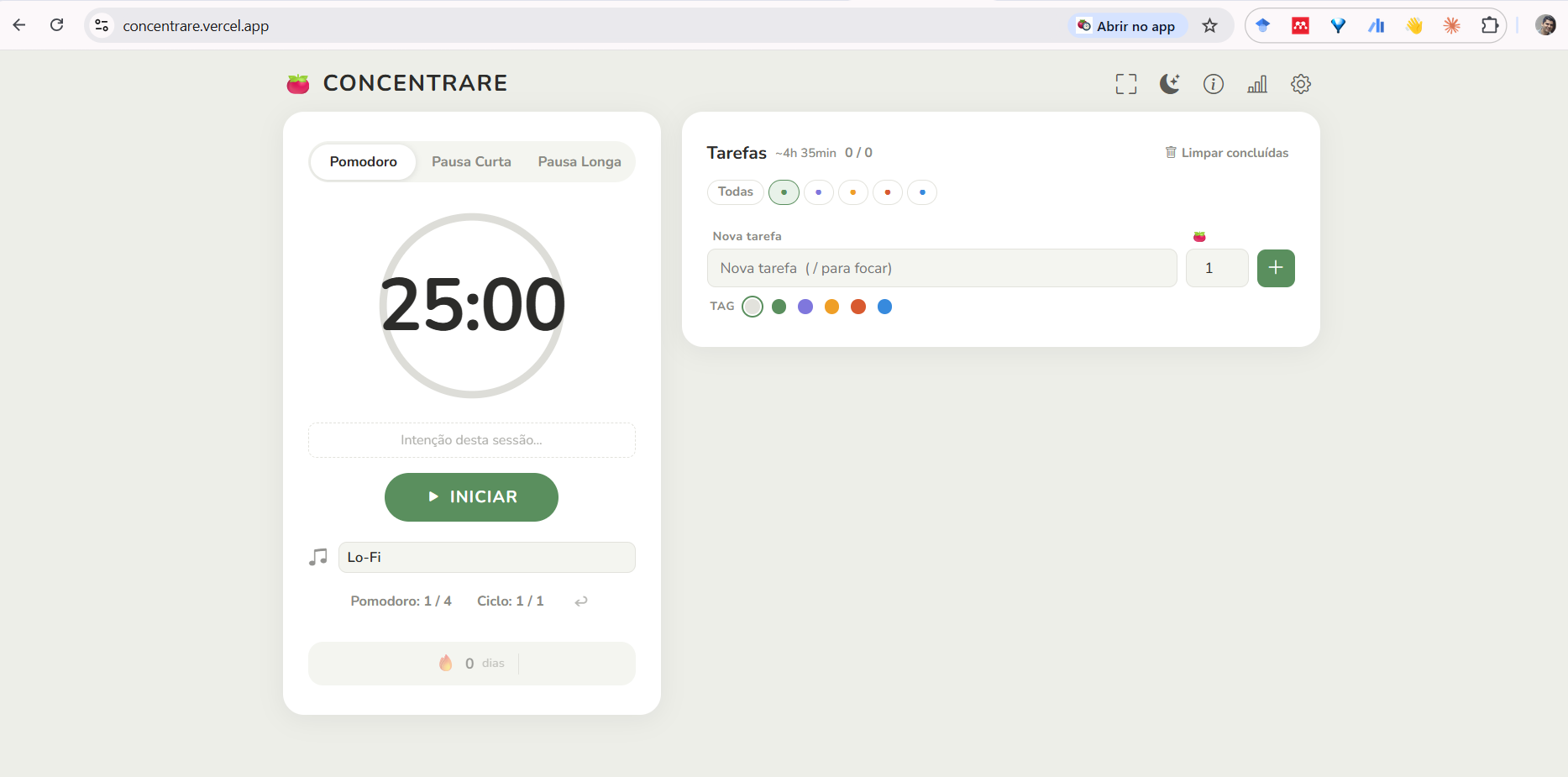Open site info icon in address bar

point(102,25)
